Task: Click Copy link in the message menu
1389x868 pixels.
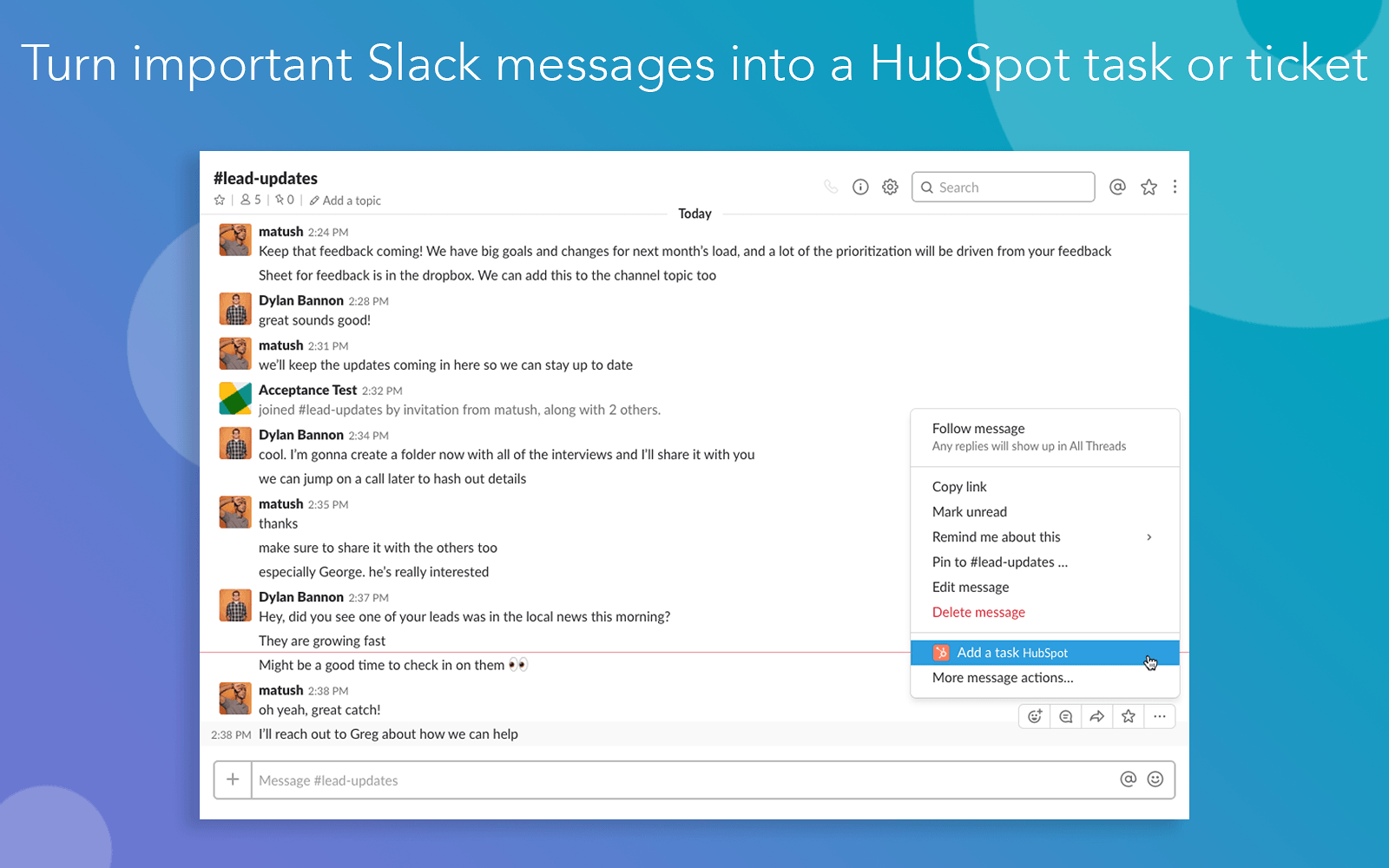Action: point(958,486)
